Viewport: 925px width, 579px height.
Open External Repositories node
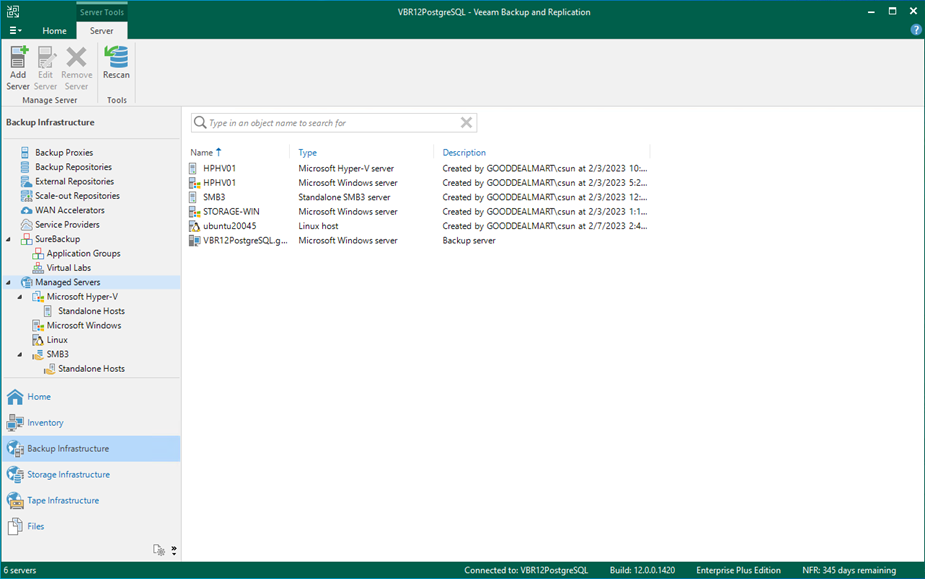74,181
